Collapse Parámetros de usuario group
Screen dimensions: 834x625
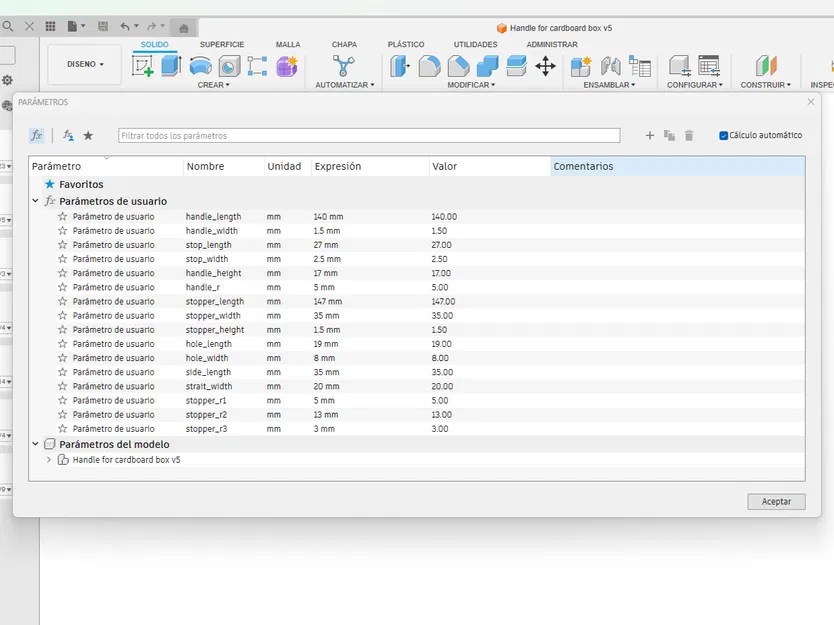(35, 201)
